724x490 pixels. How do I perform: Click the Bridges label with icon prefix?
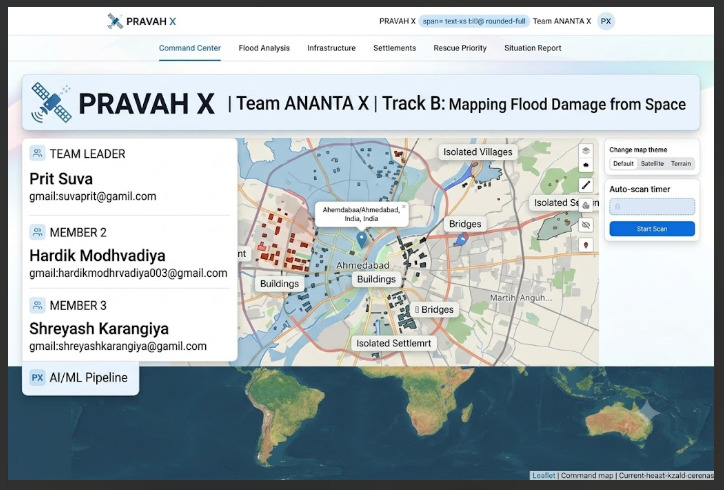click(434, 309)
